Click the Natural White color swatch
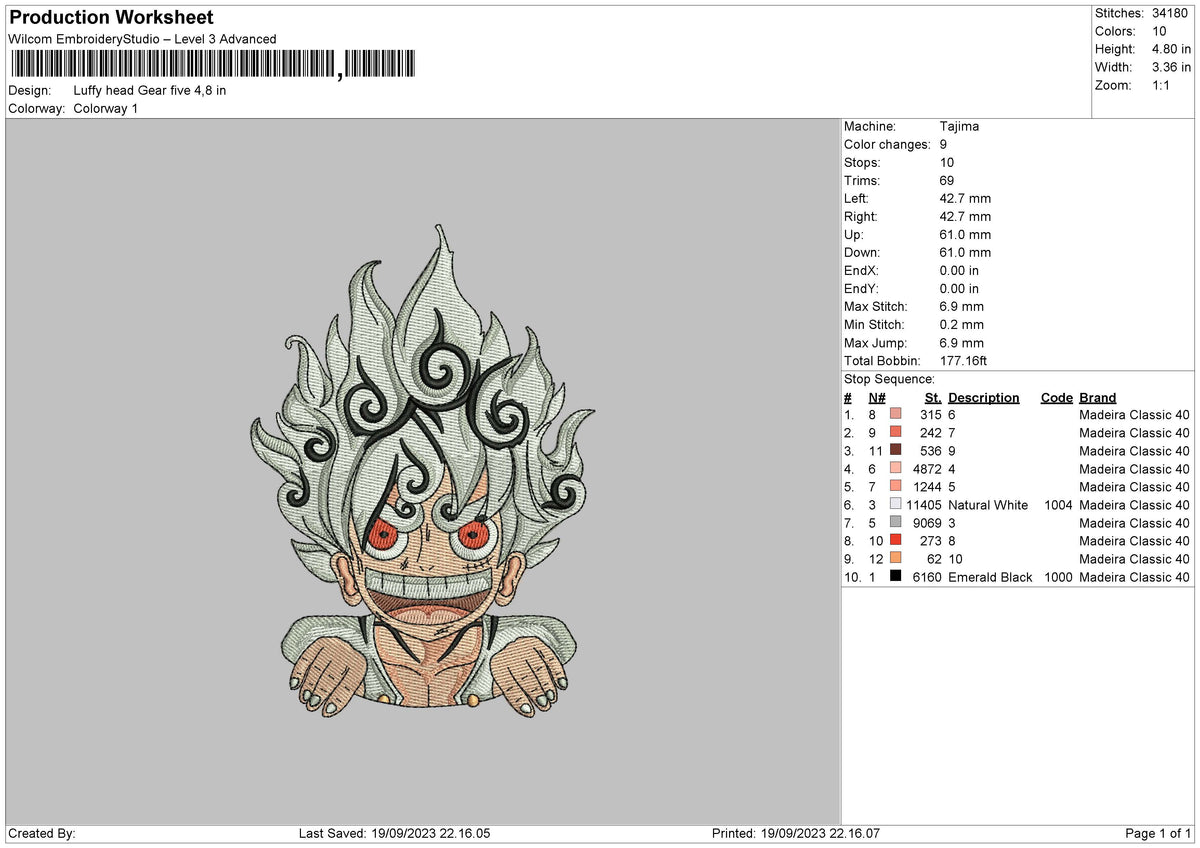The image size is (1200, 848). (x=894, y=505)
